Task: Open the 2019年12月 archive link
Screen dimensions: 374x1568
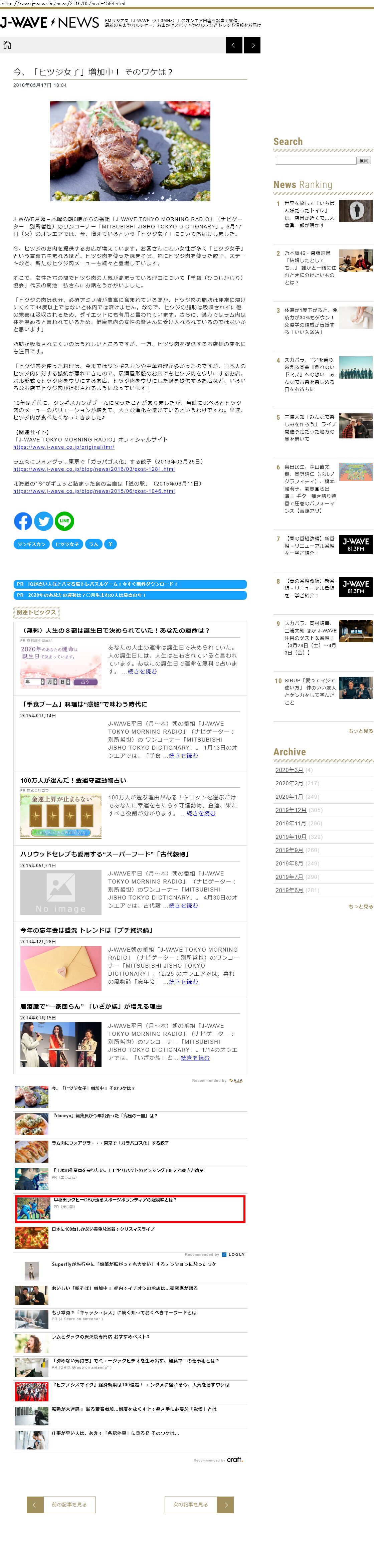Action: (x=291, y=810)
